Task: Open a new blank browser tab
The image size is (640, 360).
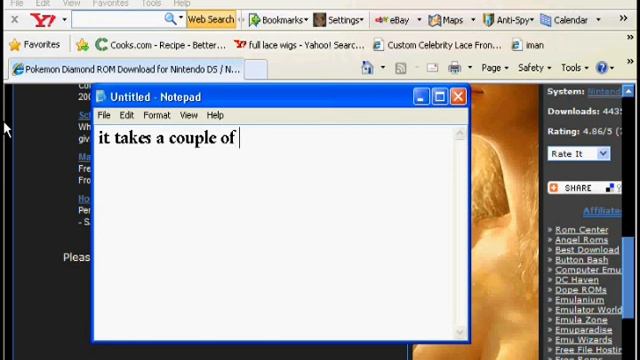Action: point(256,69)
